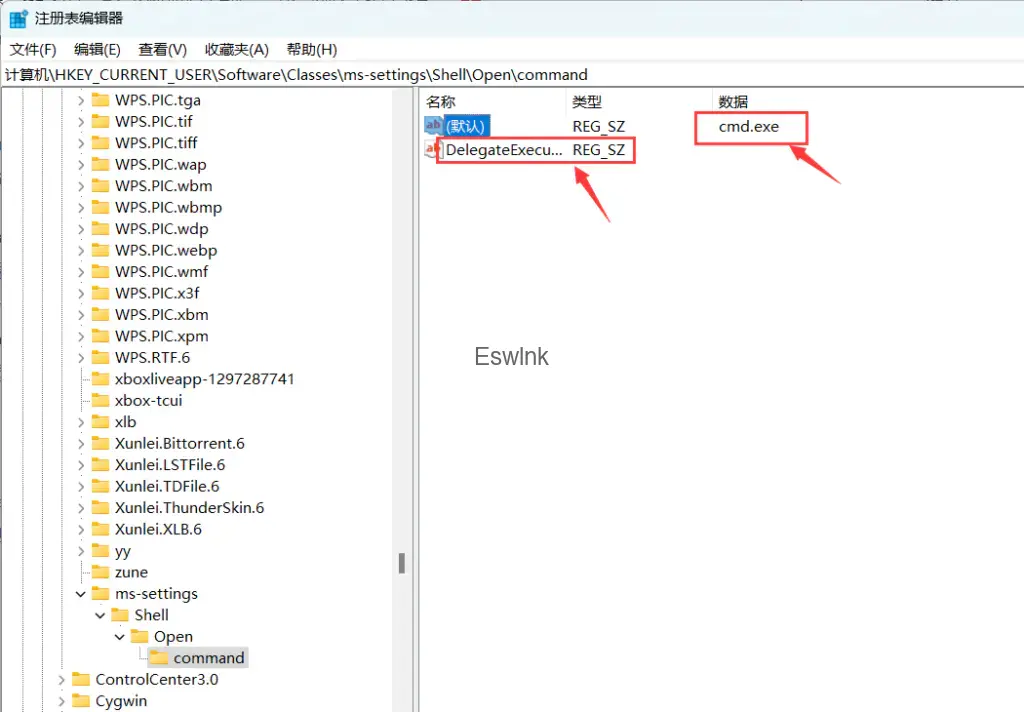Click the ms-settings folder icon

100,594
